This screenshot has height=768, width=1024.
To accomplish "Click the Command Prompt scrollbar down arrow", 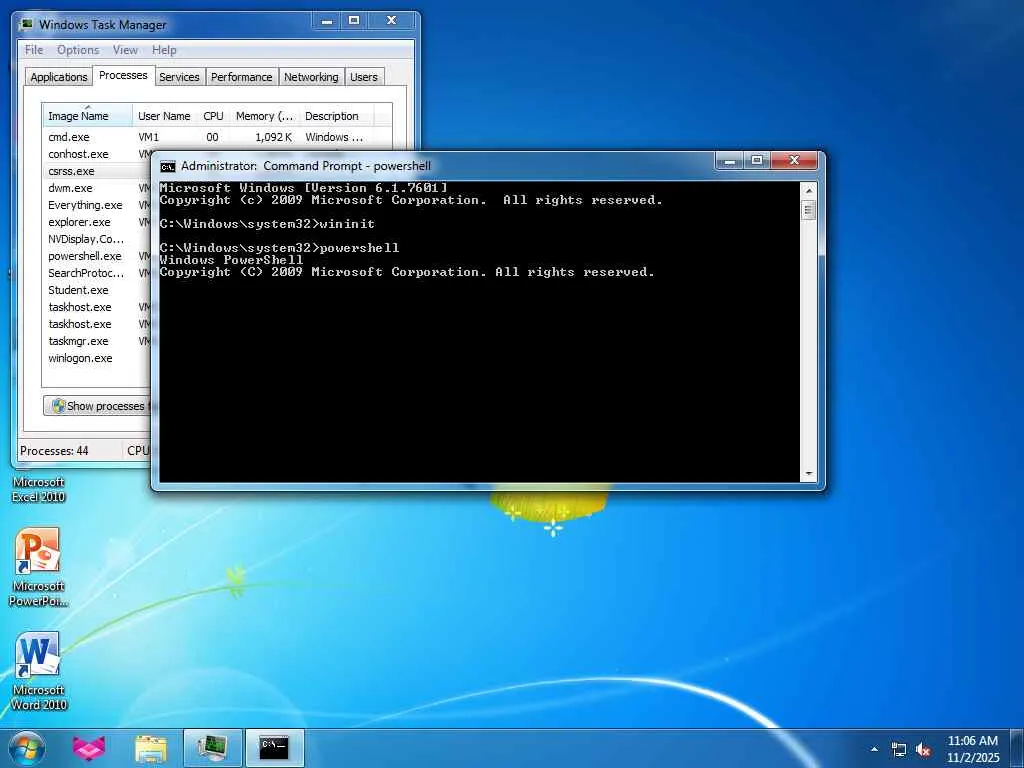I will click(x=808, y=473).
